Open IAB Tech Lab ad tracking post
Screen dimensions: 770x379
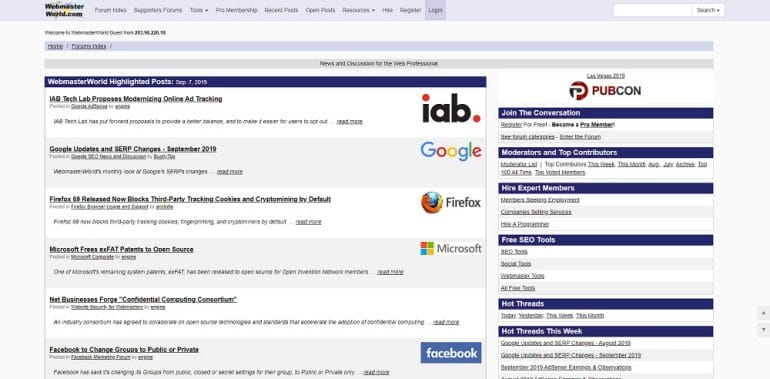pos(136,99)
